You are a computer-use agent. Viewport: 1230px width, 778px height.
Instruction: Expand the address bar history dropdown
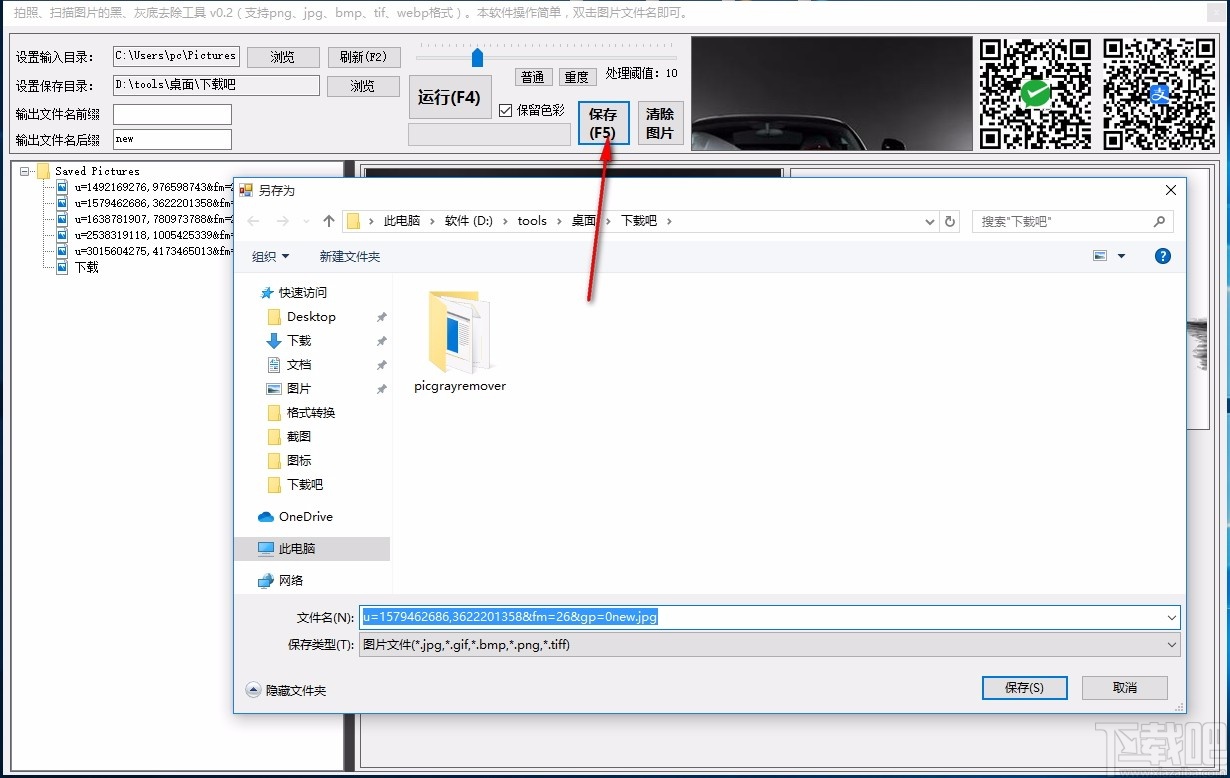pyautogui.click(x=930, y=221)
